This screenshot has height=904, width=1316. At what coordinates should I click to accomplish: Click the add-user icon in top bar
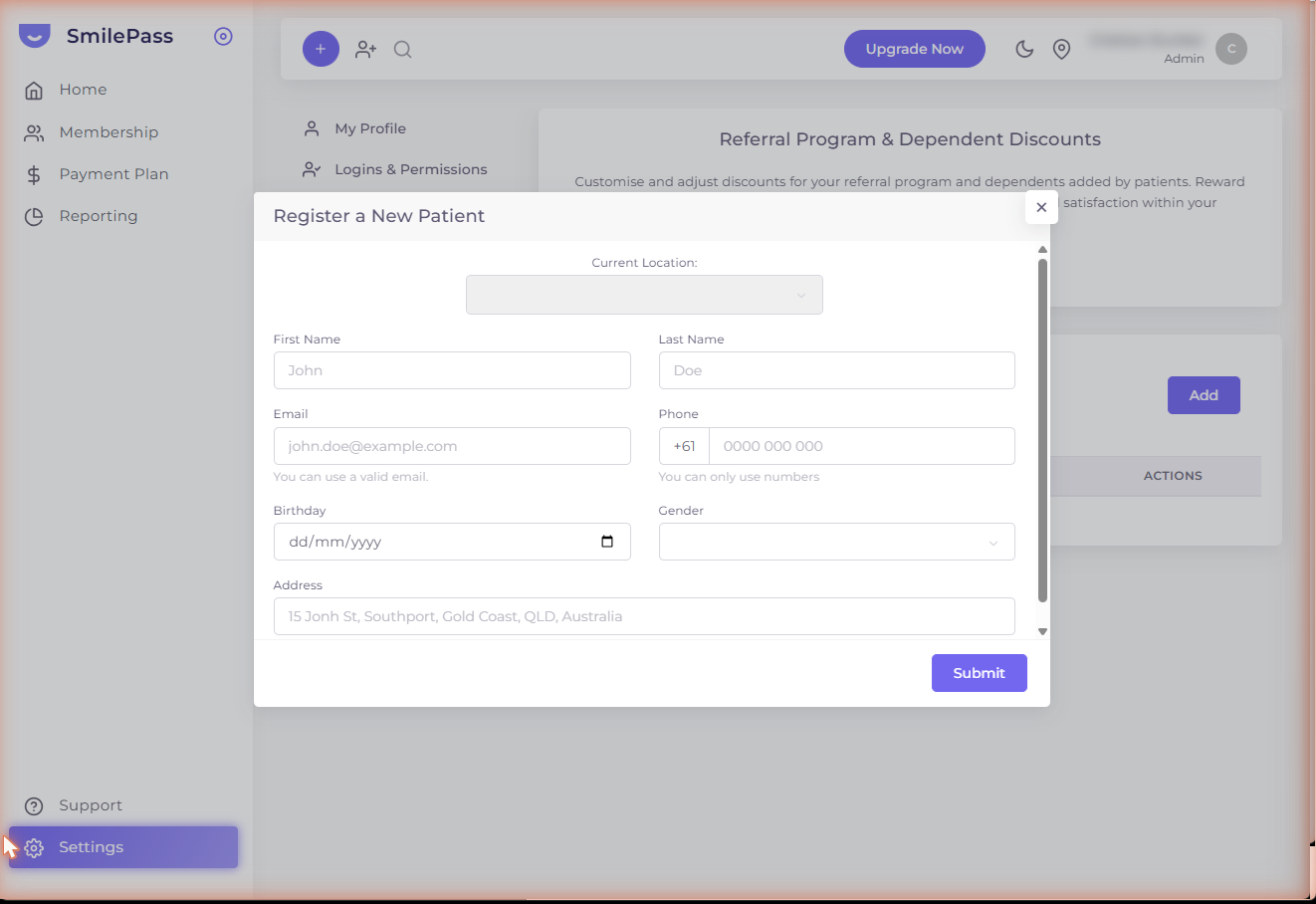click(x=366, y=49)
